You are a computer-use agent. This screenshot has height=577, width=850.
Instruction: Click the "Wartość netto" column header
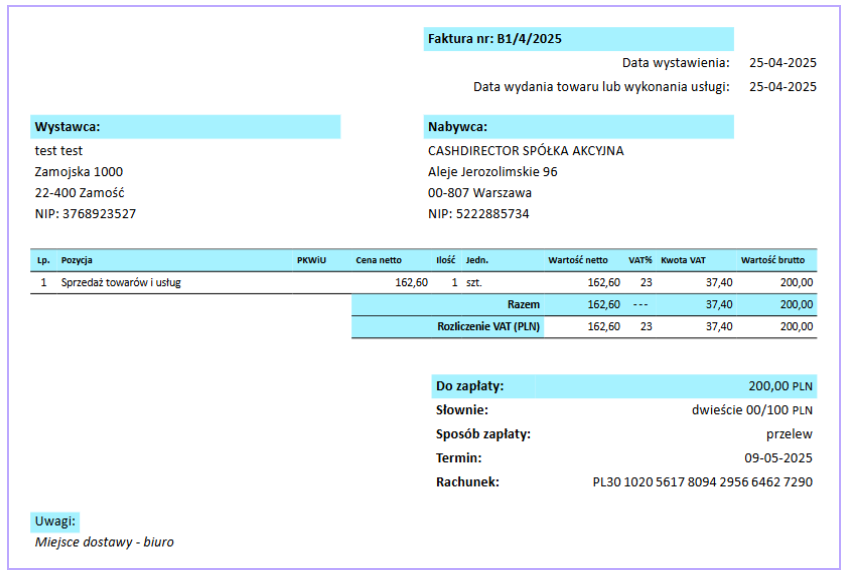[577, 260]
